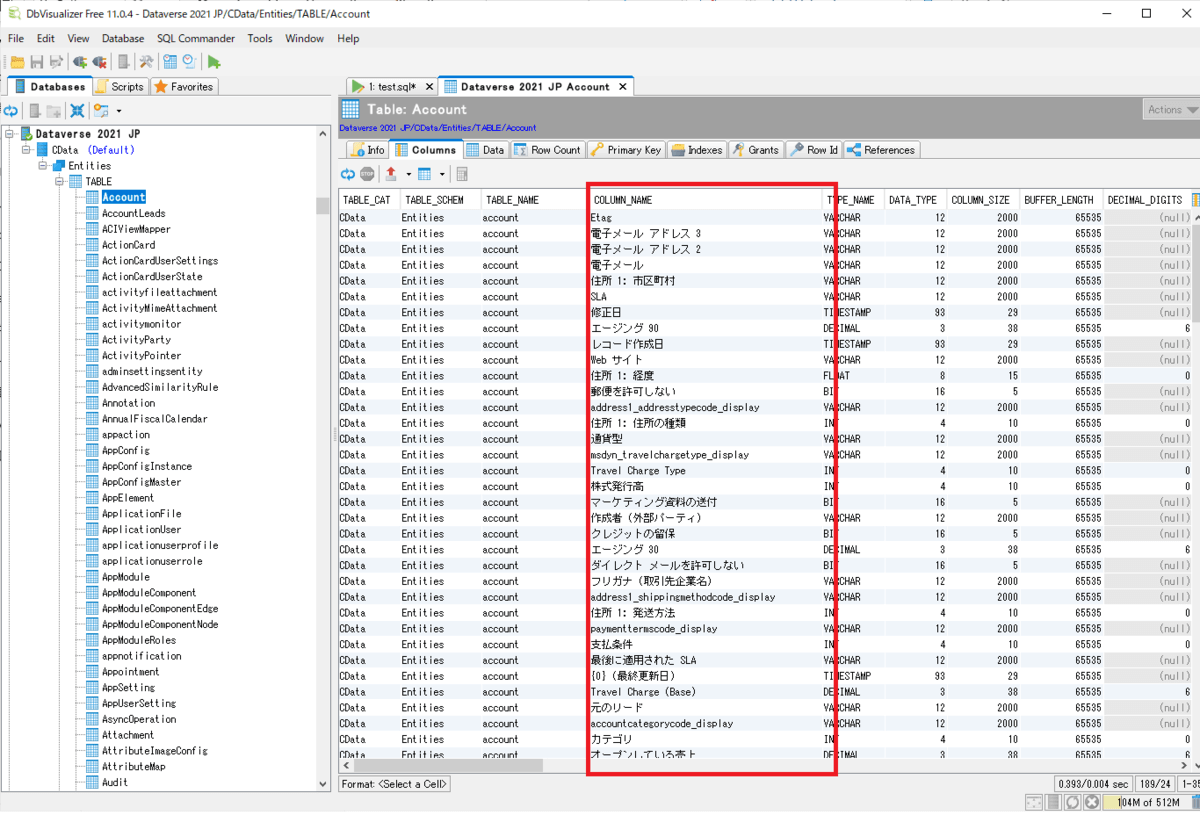Image resolution: width=1200 pixels, height=815 pixels.
Task: Select the ActivityParty table in tree
Action: [x=136, y=340]
